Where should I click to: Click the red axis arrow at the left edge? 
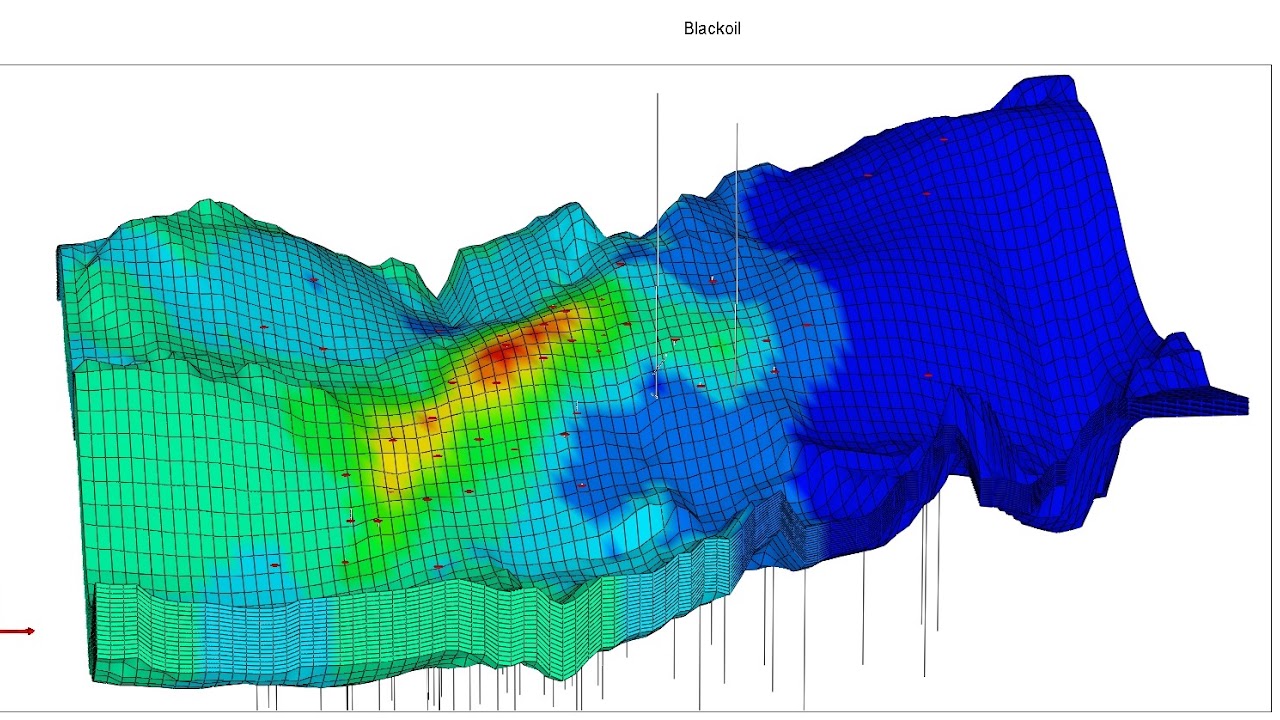[x=17, y=631]
